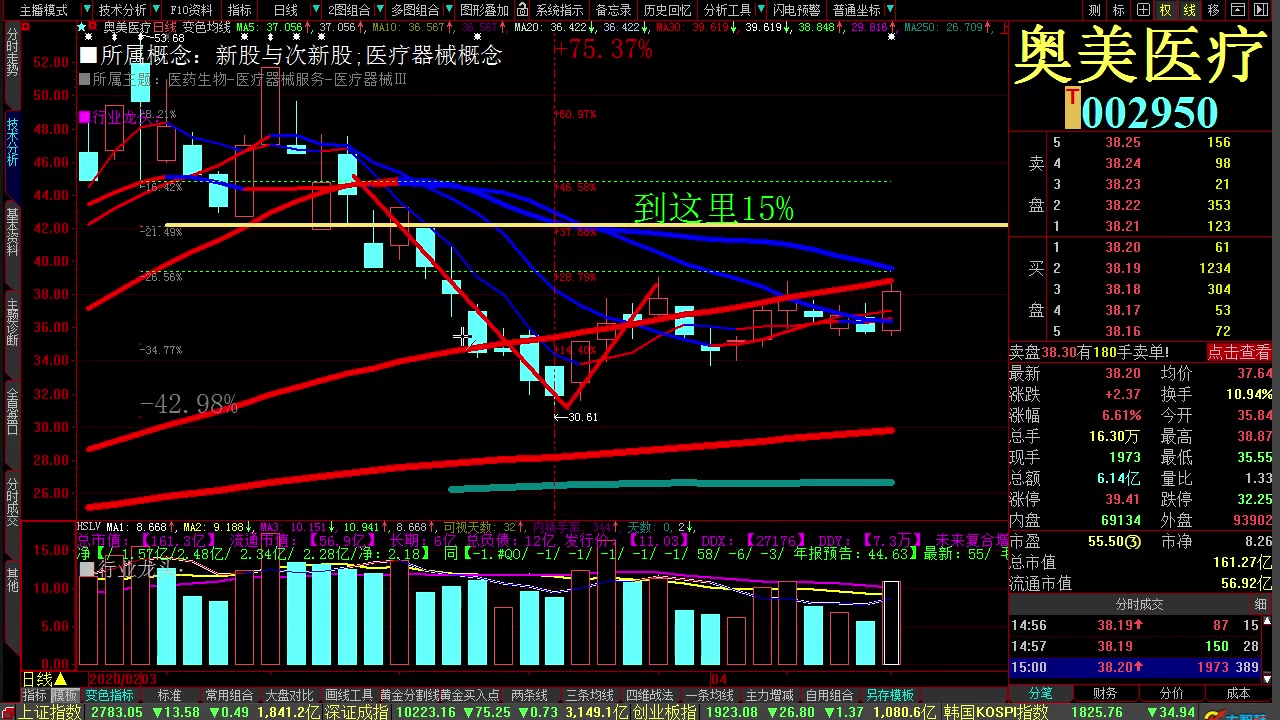Toggle the 线 line button

coord(1189,10)
